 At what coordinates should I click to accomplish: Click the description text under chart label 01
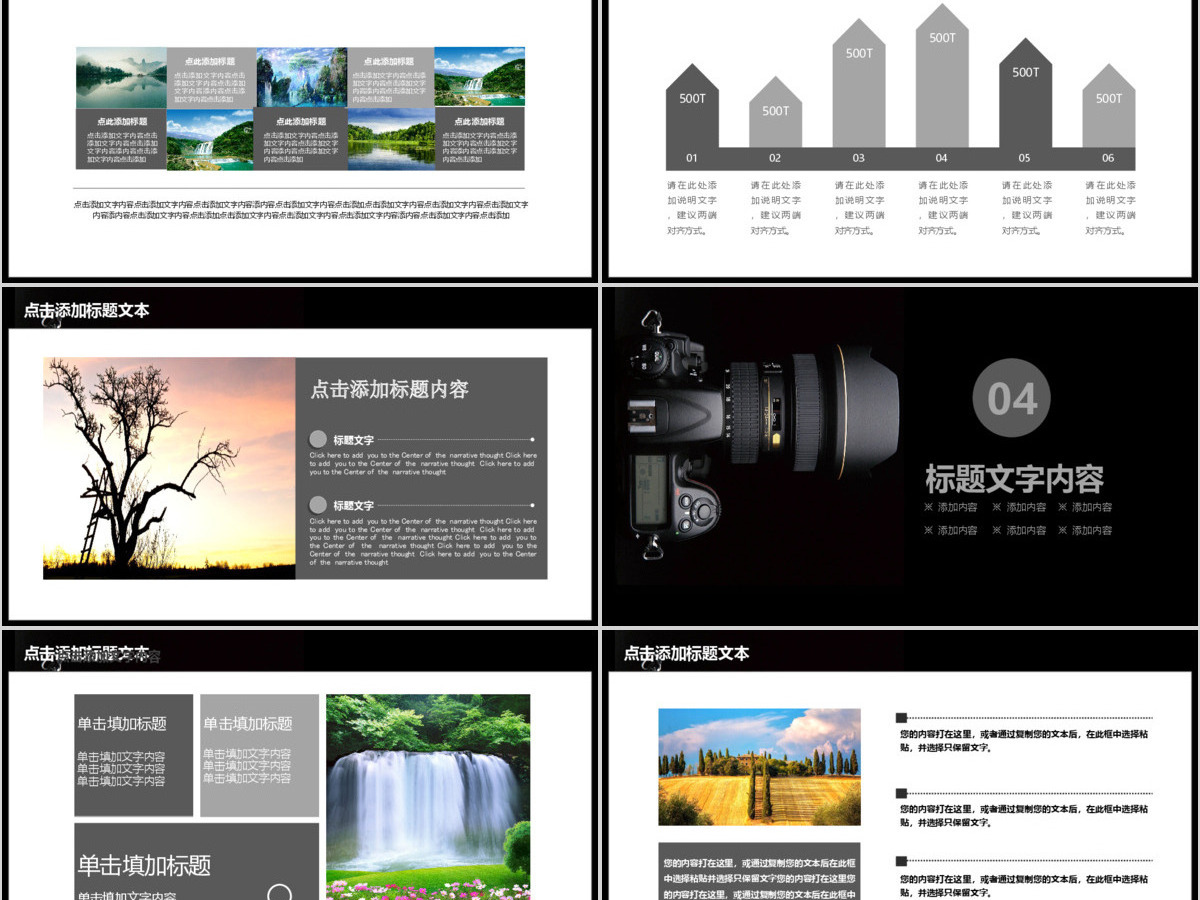[692, 208]
